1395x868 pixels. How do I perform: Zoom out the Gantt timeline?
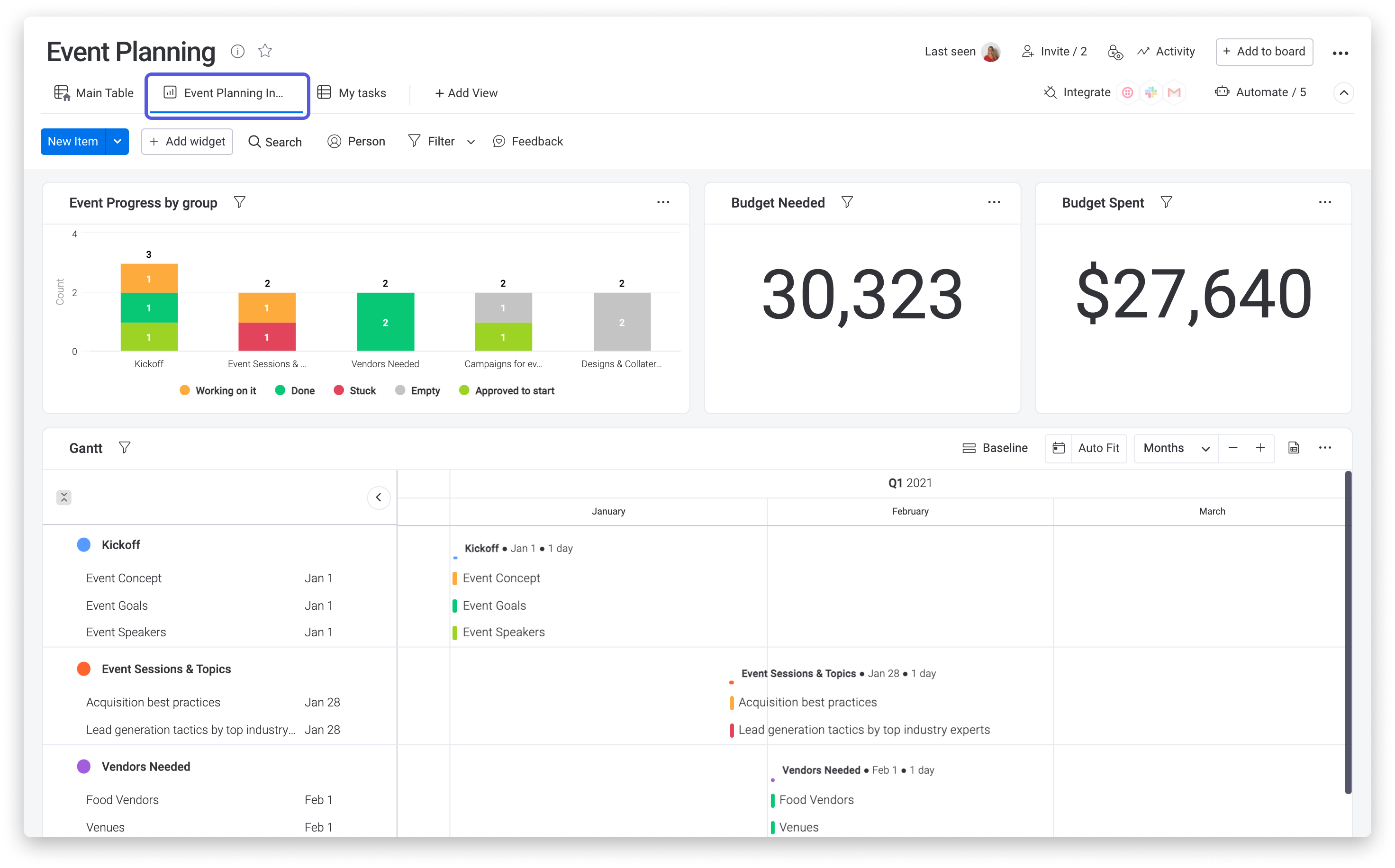(x=1232, y=448)
